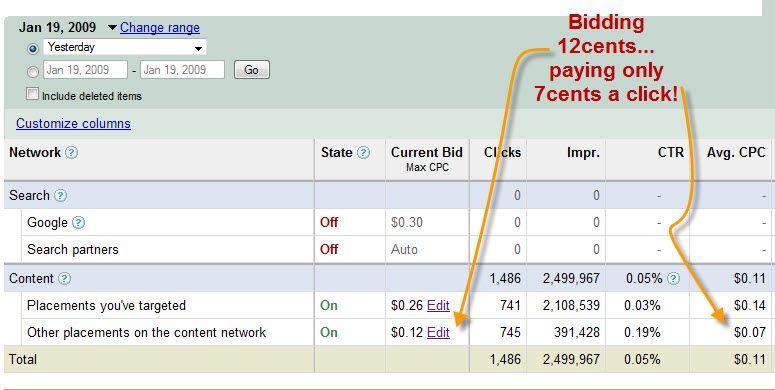Screen dimensions: 775x390
Task: Click the start date input field
Action: [x=86, y=70]
